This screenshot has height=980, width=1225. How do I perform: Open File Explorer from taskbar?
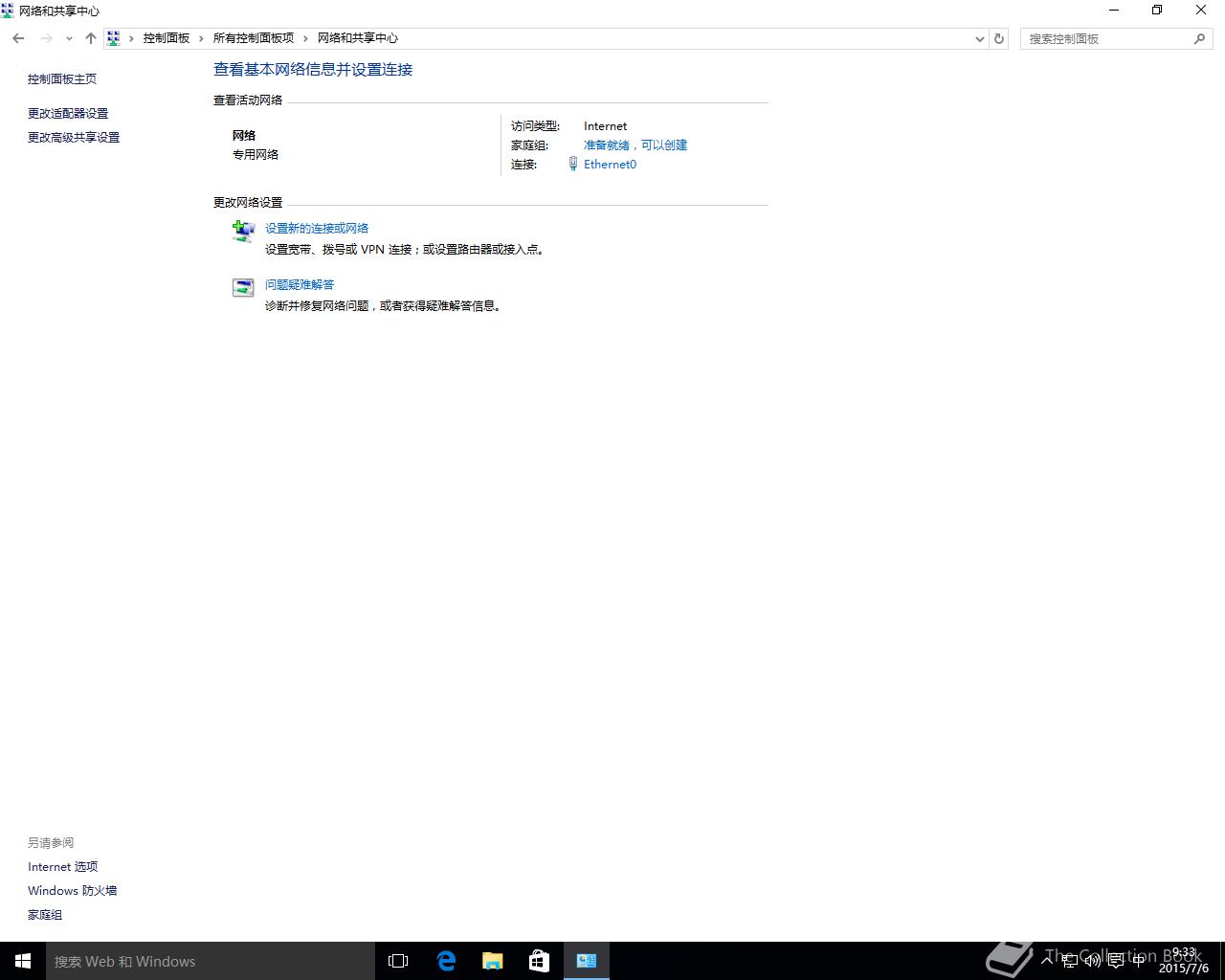(493, 961)
